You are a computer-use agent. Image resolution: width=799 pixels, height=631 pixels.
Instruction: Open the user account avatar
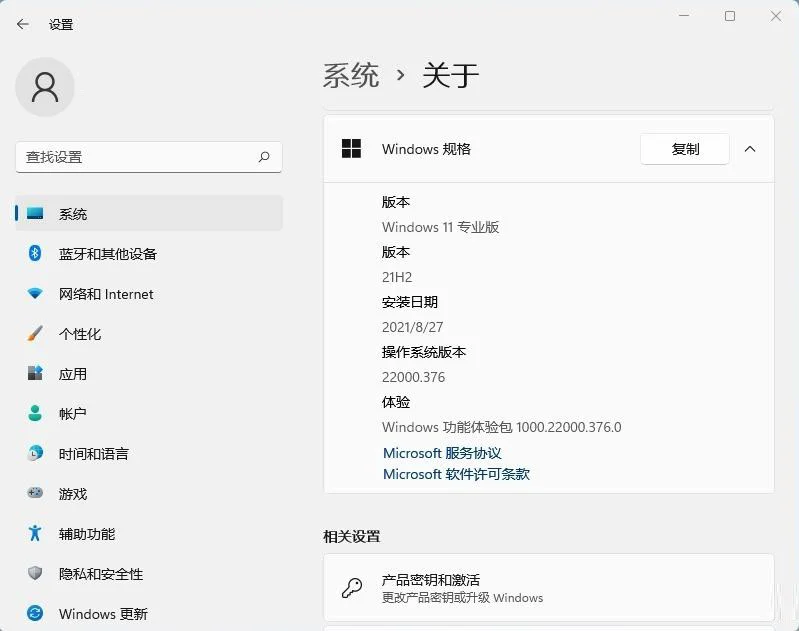[x=45, y=87]
